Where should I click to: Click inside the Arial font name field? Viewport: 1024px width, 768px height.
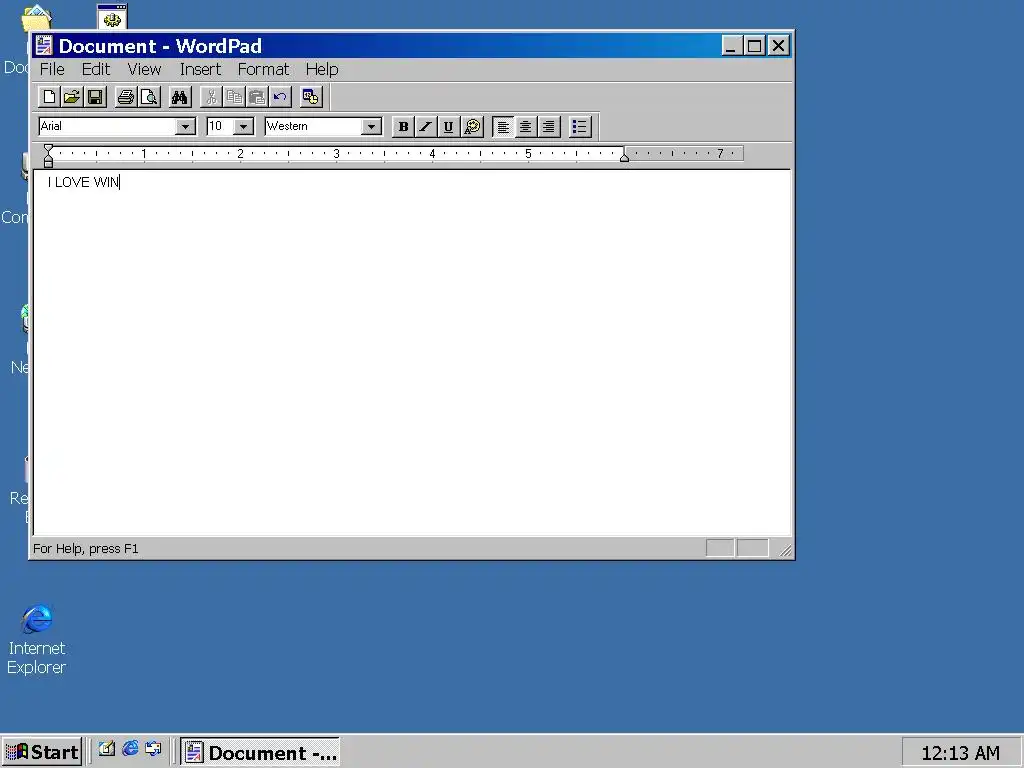[107, 127]
